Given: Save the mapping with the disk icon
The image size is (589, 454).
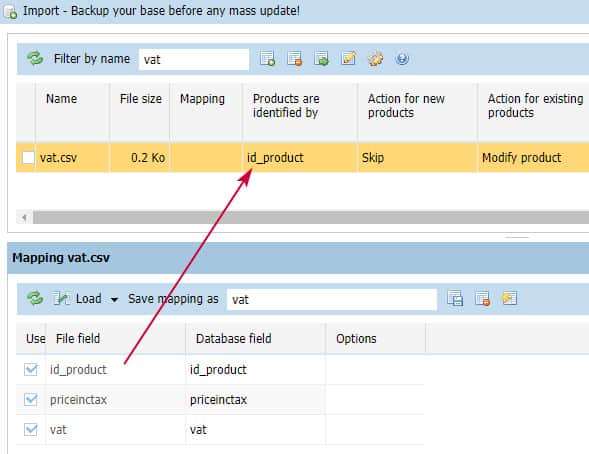Looking at the screenshot, I should click(x=455, y=299).
